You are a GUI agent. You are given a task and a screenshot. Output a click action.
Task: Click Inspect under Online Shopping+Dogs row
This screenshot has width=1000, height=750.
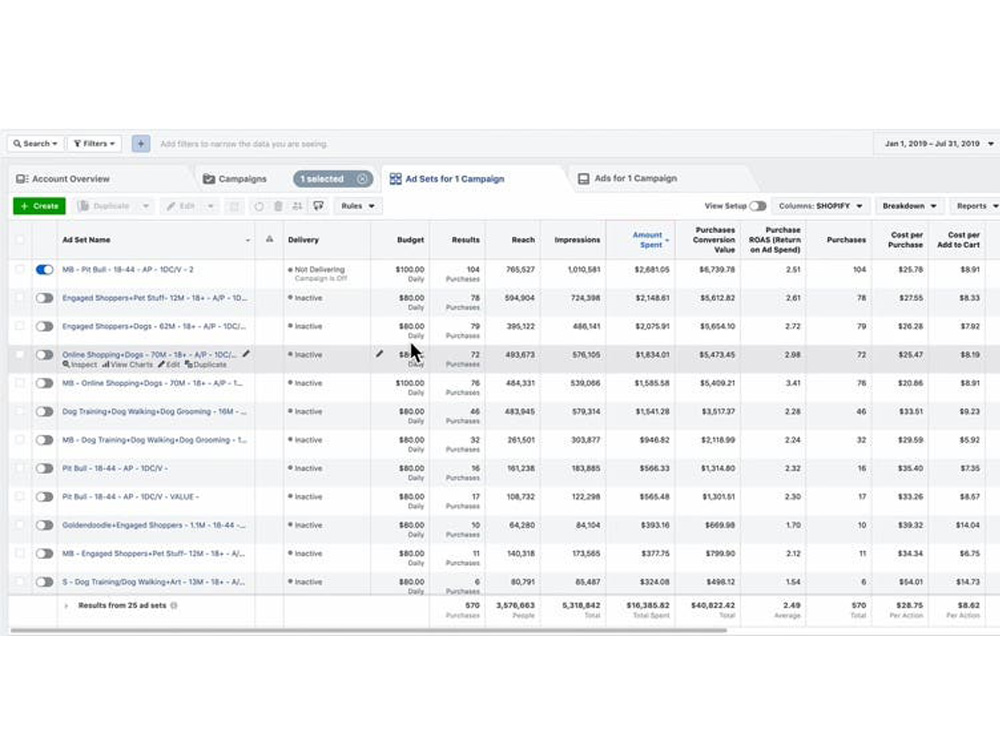click(x=80, y=365)
